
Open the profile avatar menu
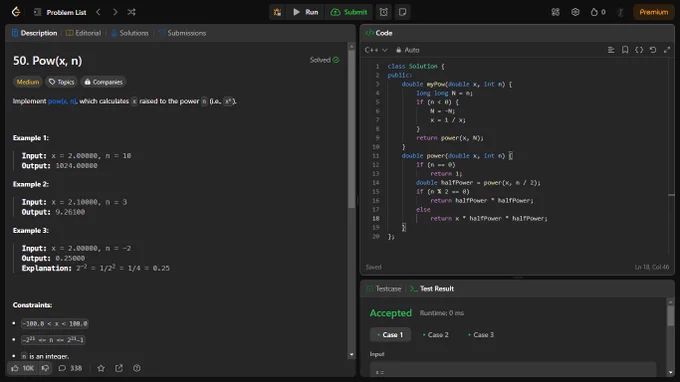(620, 12)
